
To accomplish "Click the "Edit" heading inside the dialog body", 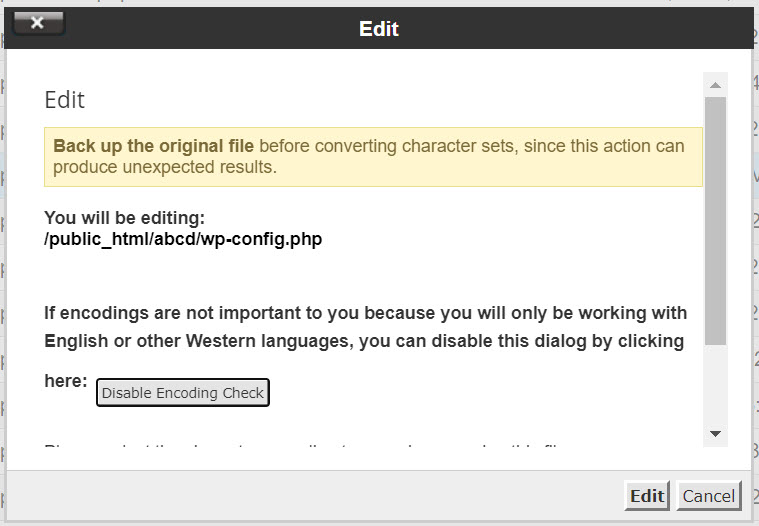I will tap(65, 100).
